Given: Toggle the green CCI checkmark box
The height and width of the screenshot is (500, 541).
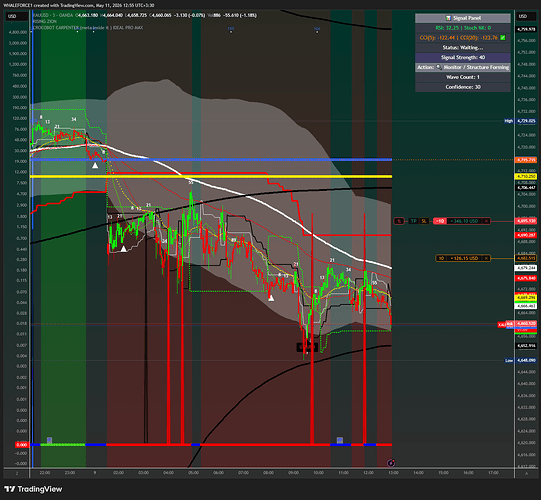Looking at the screenshot, I should tap(503, 38).
